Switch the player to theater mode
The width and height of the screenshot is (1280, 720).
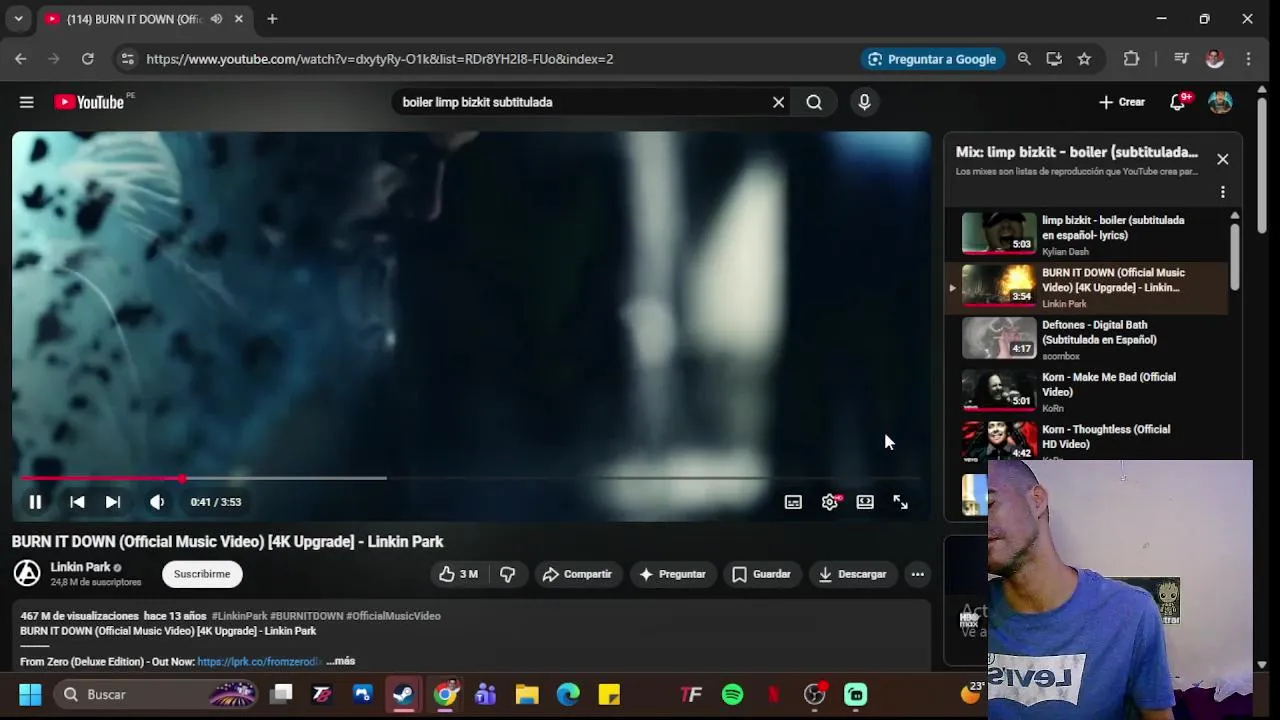[x=865, y=502]
